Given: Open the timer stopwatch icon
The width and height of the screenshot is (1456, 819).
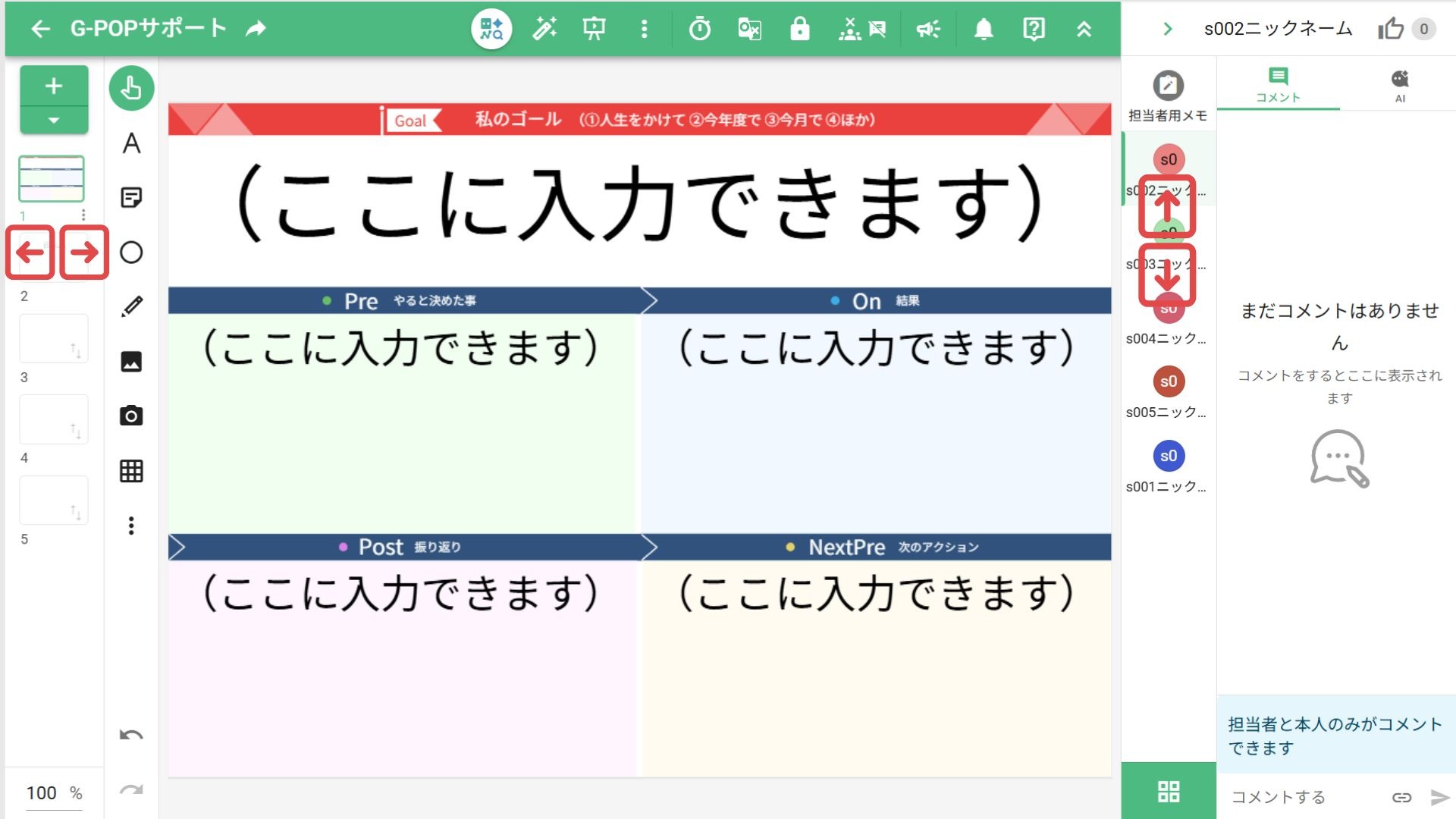Looking at the screenshot, I should (700, 29).
